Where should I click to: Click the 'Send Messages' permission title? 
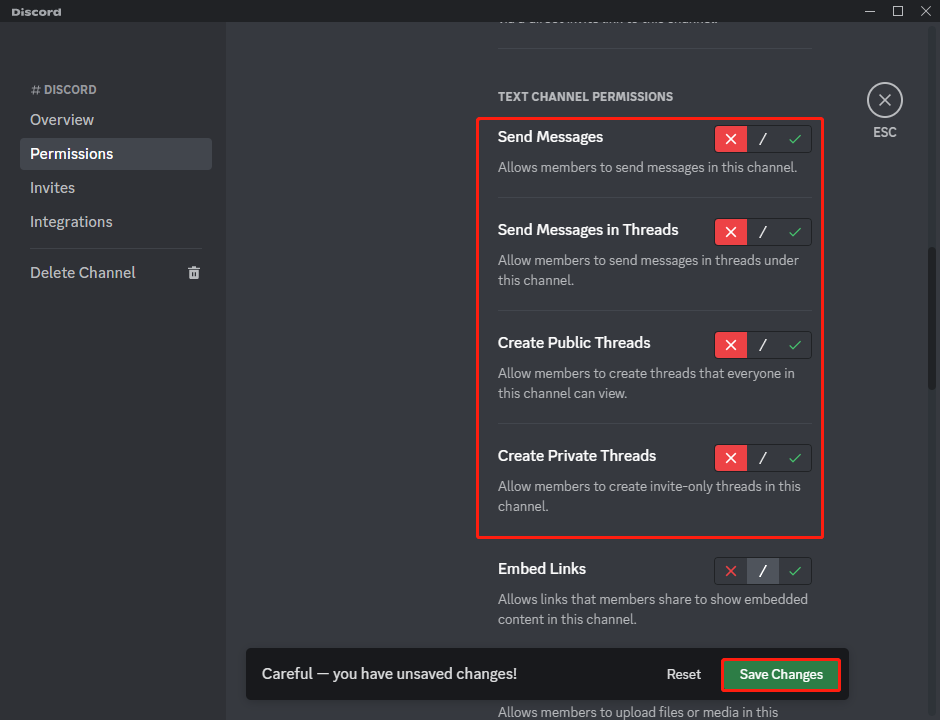click(x=550, y=137)
